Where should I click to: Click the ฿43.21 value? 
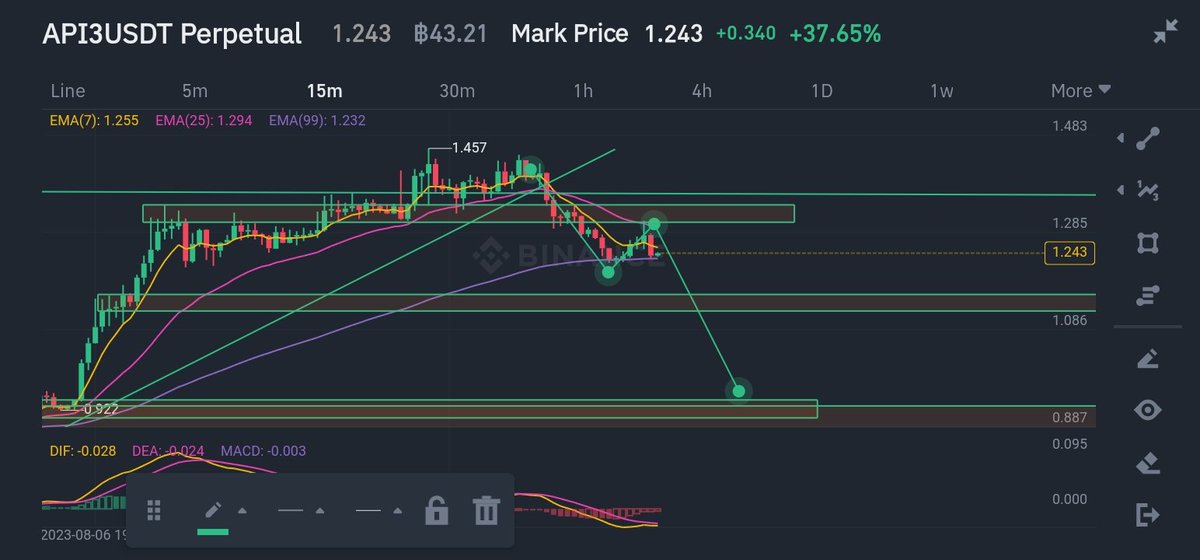[450, 34]
